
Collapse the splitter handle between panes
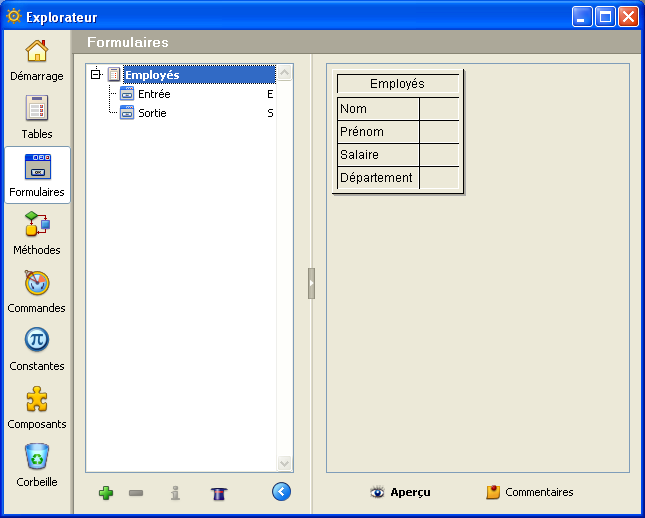(311, 283)
